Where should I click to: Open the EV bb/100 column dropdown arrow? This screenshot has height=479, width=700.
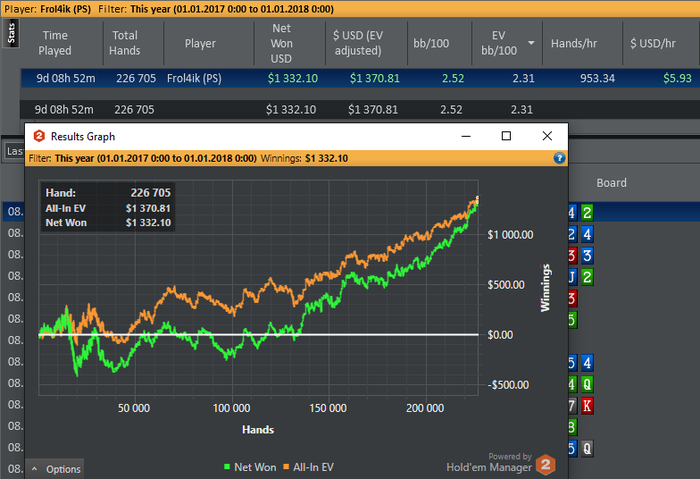tap(531, 43)
